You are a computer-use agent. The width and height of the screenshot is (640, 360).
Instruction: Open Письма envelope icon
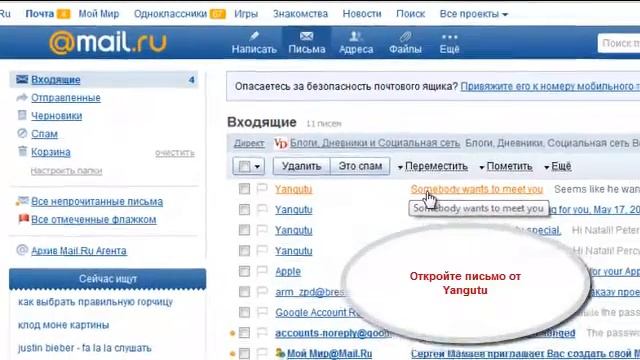point(307,36)
